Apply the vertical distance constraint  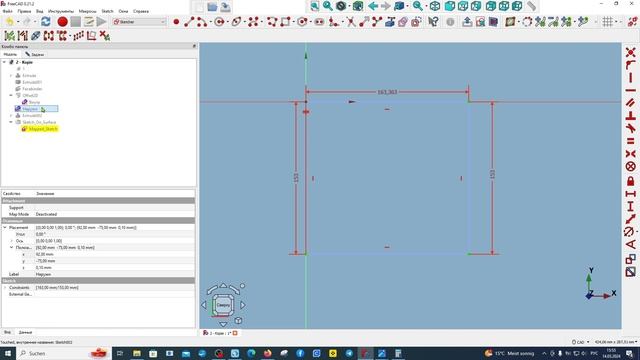click(x=631, y=207)
